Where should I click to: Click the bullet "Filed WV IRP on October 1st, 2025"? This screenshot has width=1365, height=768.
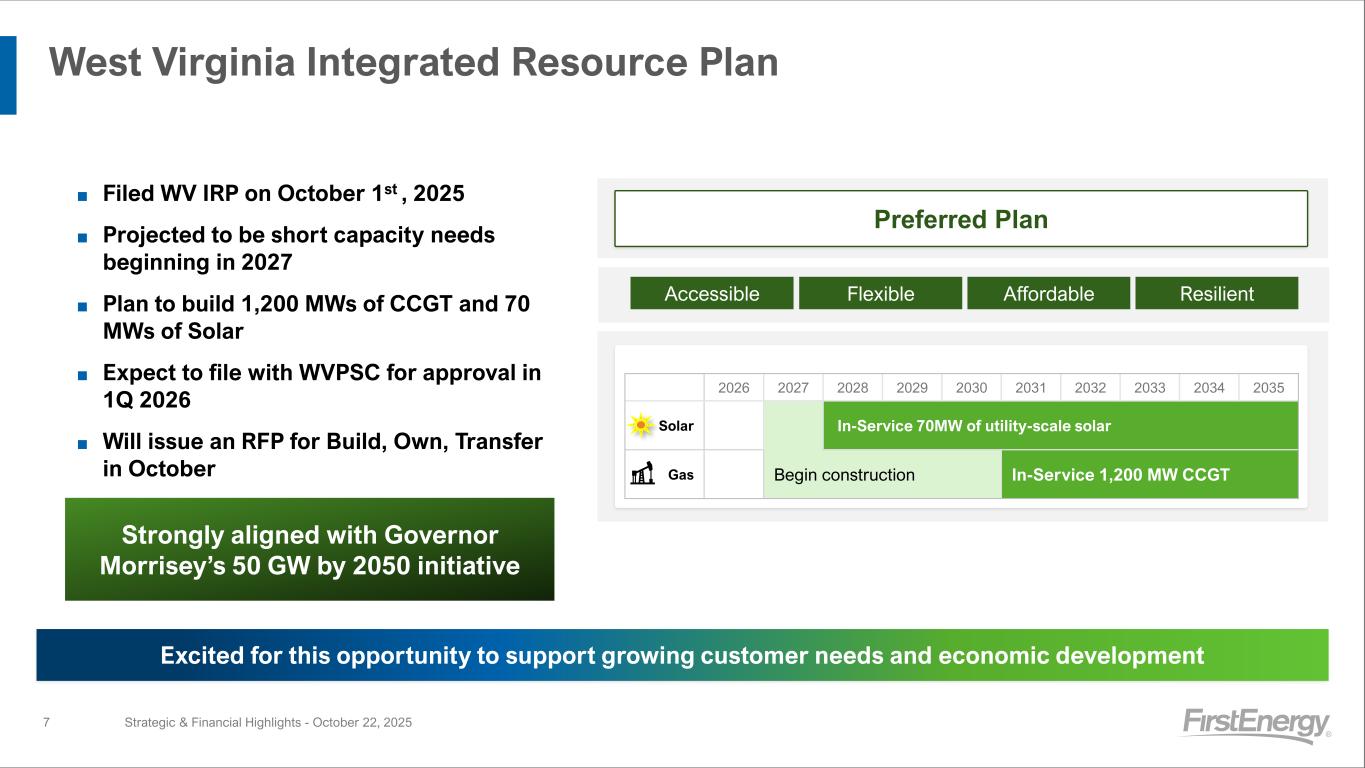[284, 193]
